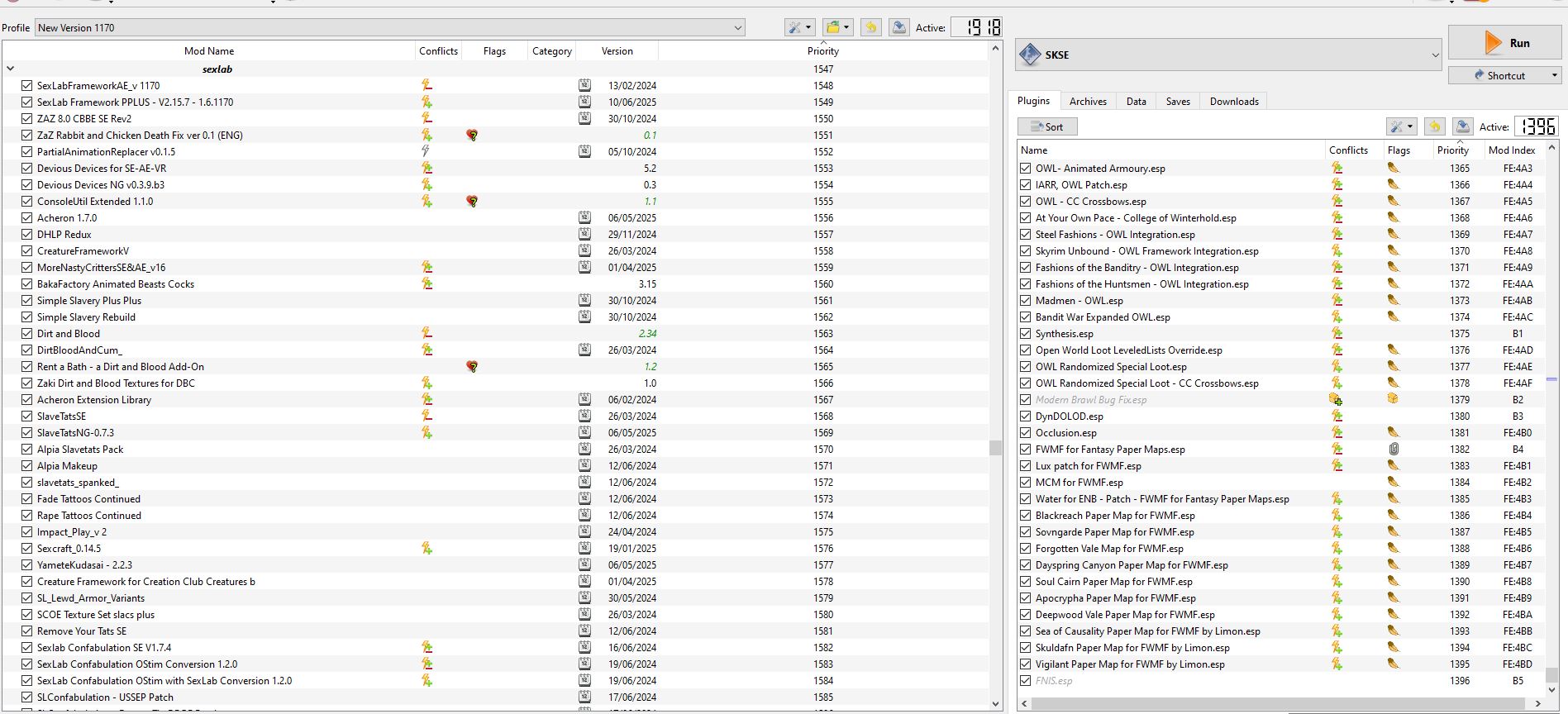The width and height of the screenshot is (1568, 714).
Task: Uncheck Lux patch for FWMF.esp plugin
Action: coord(1025,465)
